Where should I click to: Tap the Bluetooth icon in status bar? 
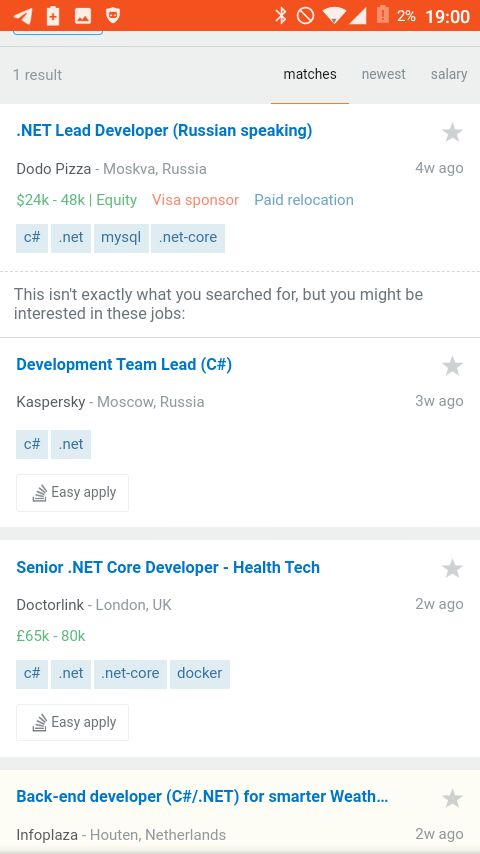tap(281, 16)
